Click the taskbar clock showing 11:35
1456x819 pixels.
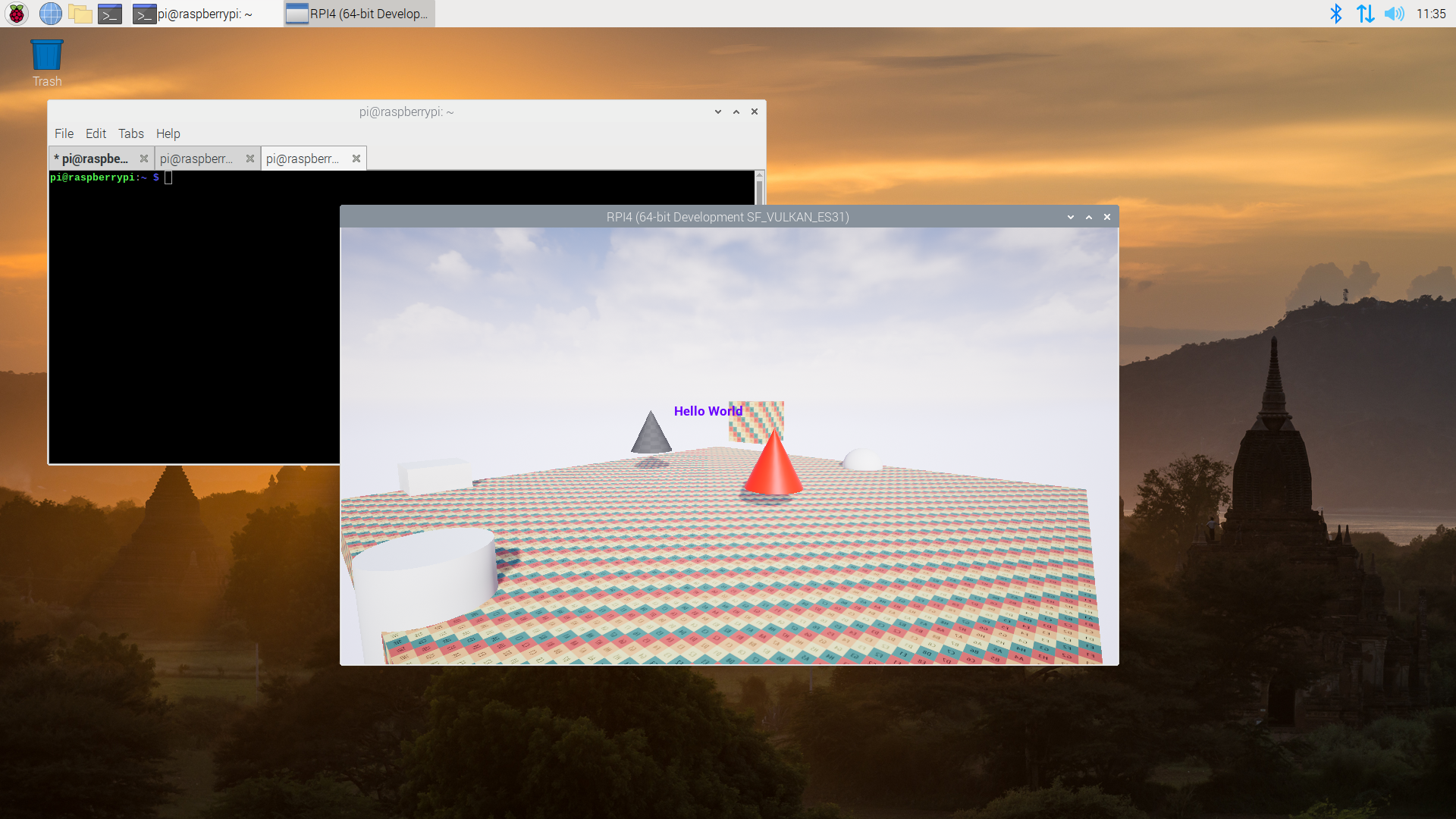tap(1431, 14)
